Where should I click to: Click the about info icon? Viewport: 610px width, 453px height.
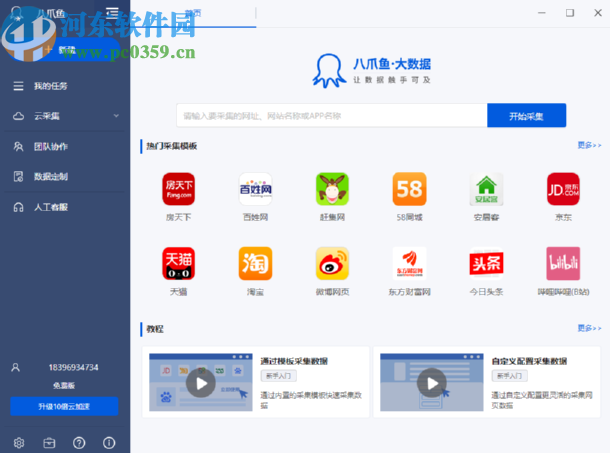point(109,442)
